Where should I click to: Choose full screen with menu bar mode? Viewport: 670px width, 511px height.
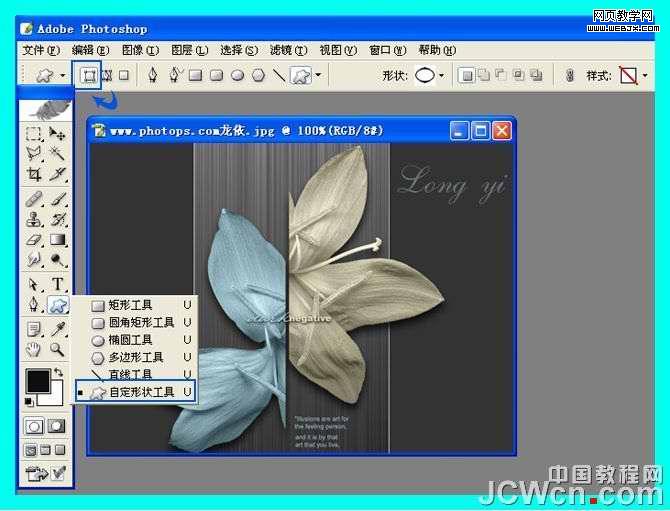pos(45,450)
